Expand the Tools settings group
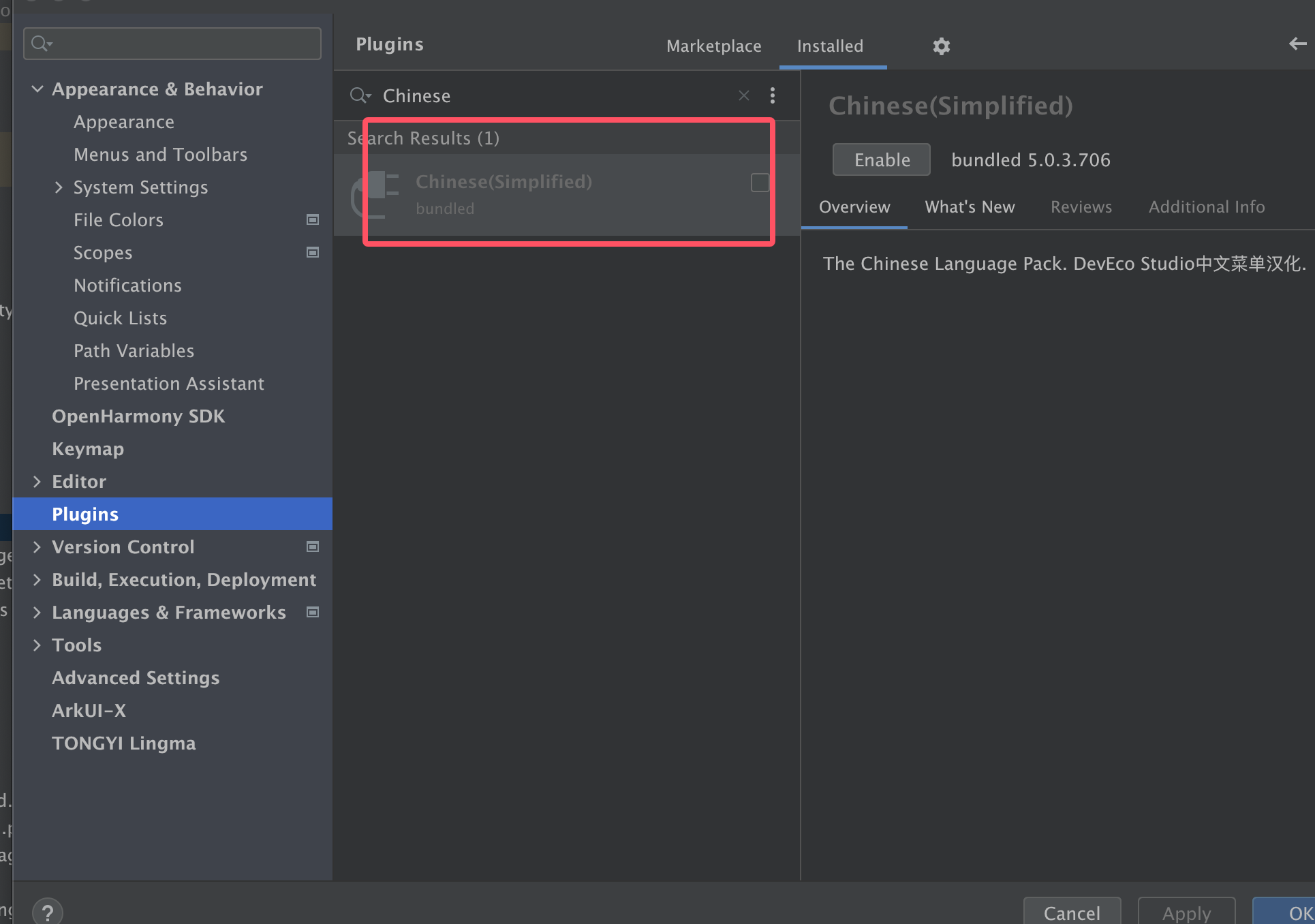 point(37,645)
